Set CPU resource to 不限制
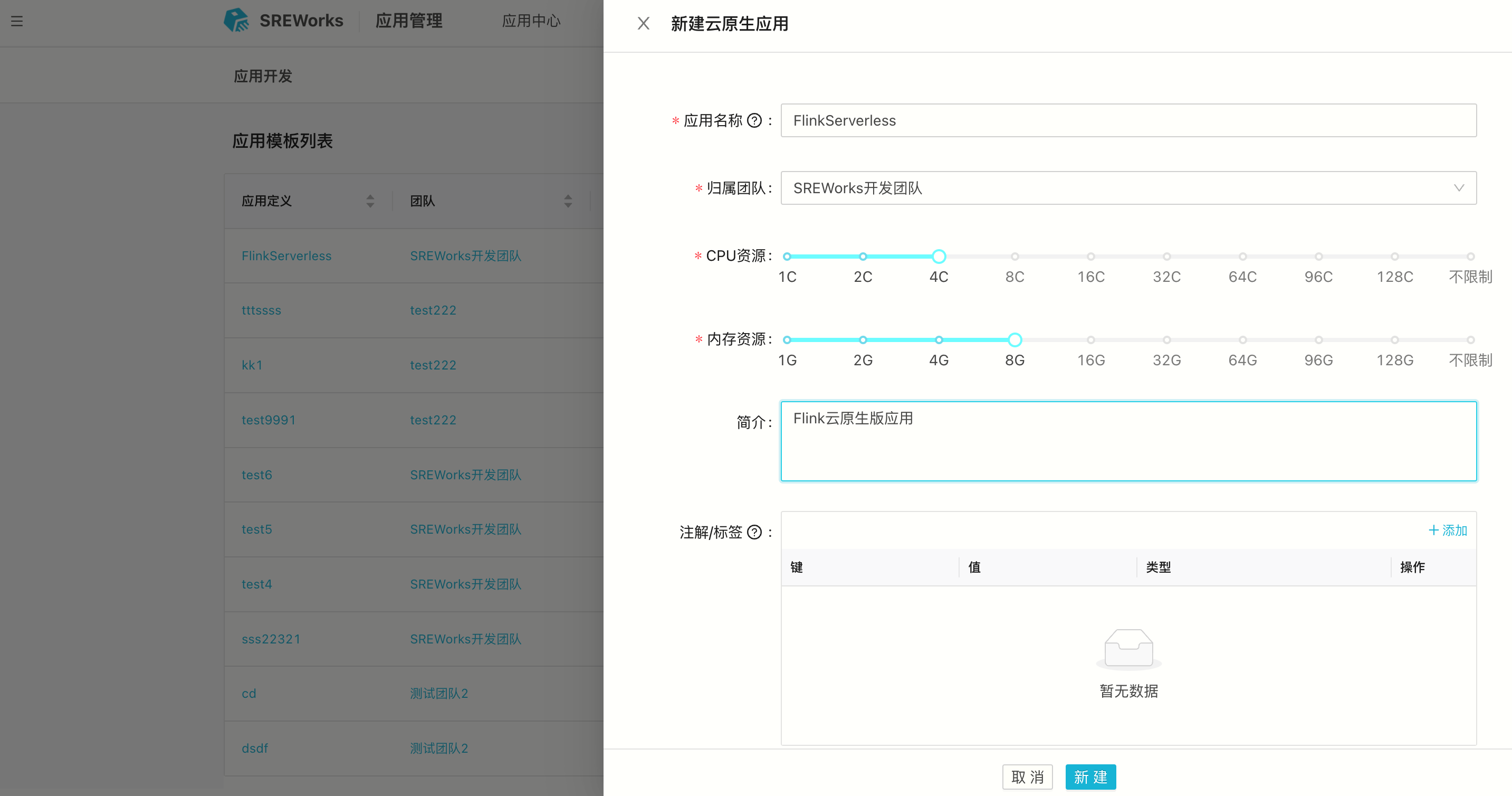Screen dimensions: 1512x796 1470,257
